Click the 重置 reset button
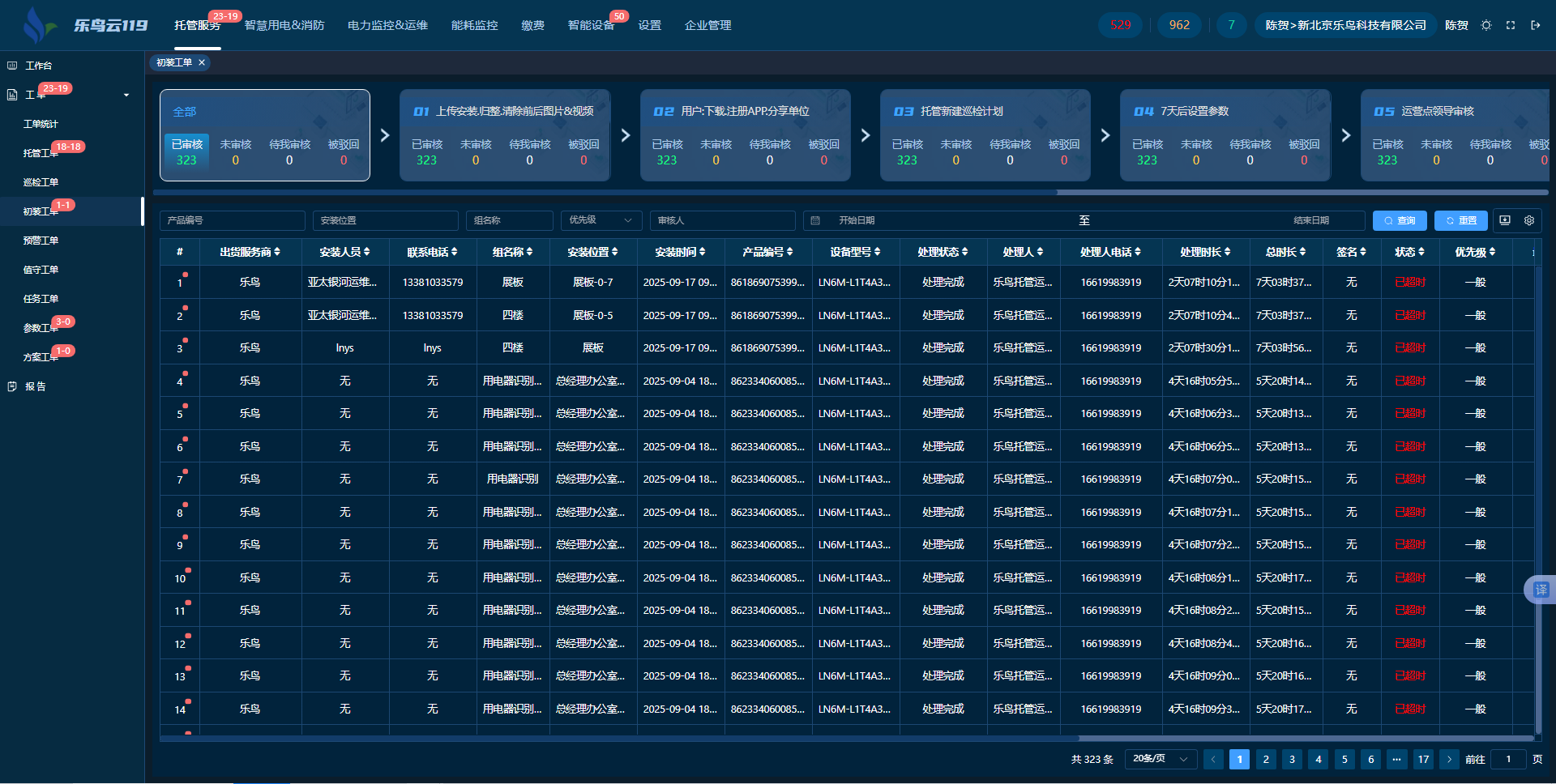This screenshot has height=784, width=1556. 1461,220
